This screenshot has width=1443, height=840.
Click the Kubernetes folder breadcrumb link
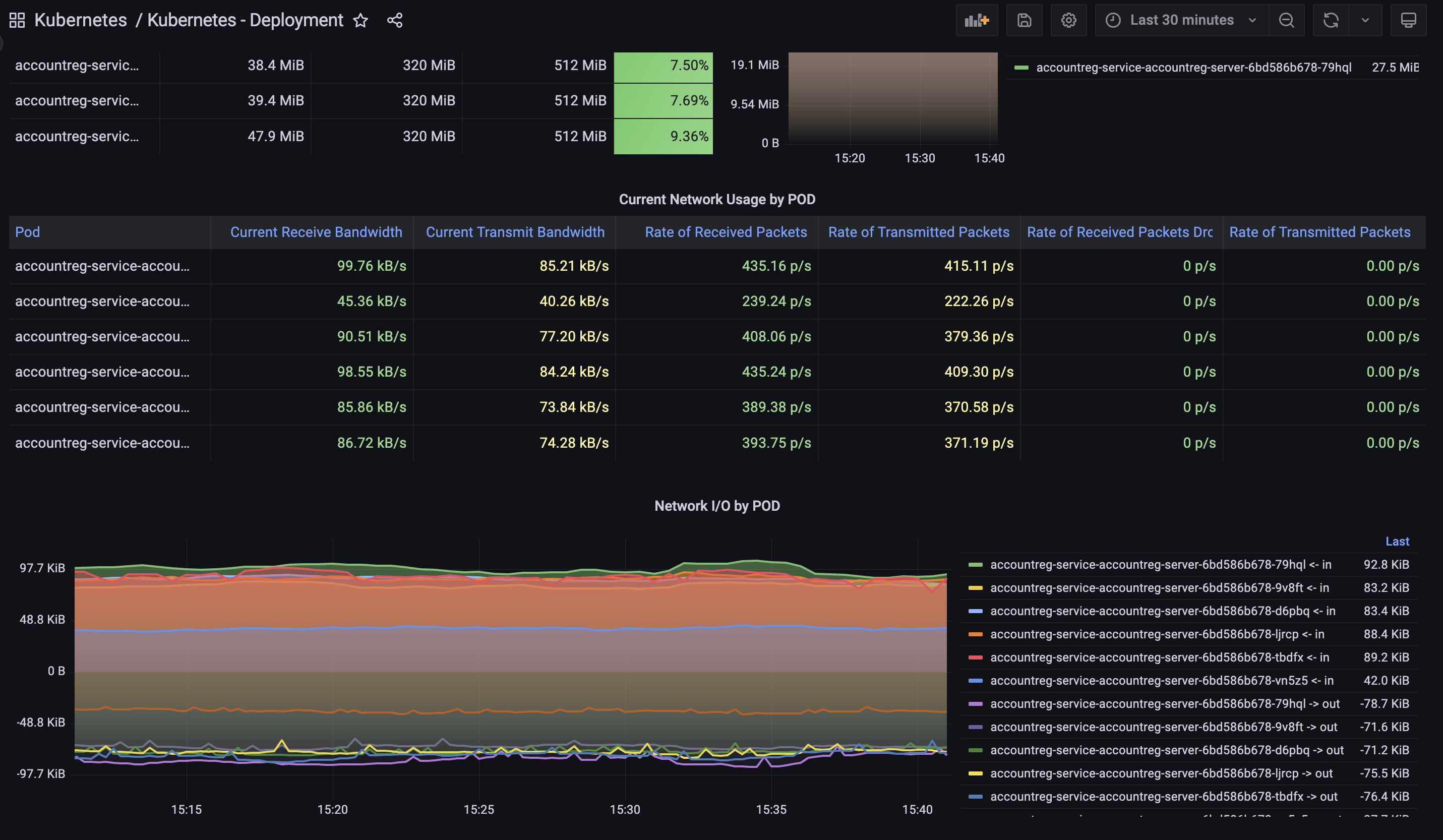click(x=80, y=21)
